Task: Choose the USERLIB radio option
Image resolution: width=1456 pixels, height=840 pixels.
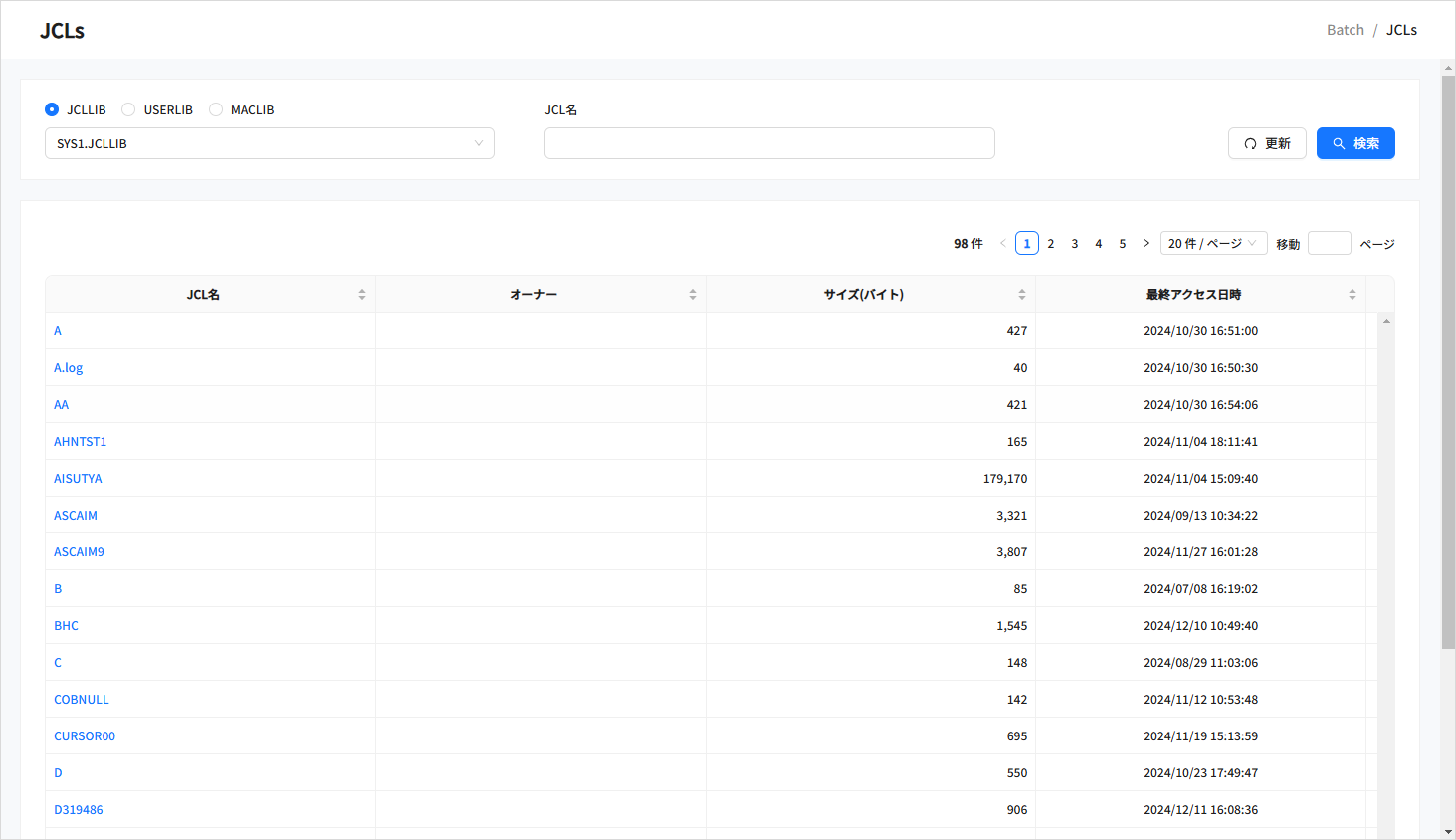Action: point(128,109)
